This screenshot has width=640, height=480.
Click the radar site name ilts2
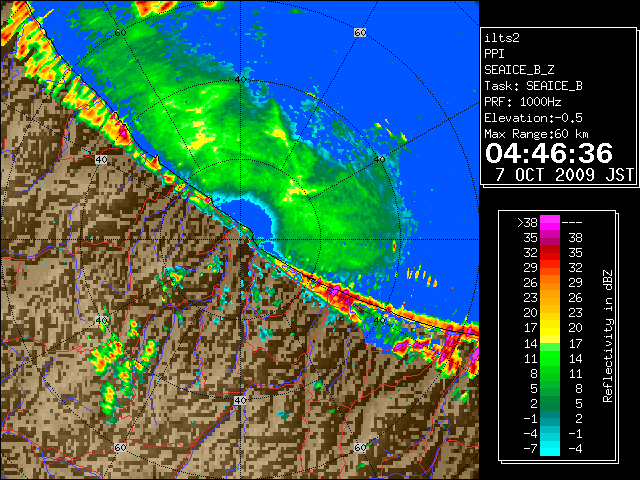click(x=502, y=38)
